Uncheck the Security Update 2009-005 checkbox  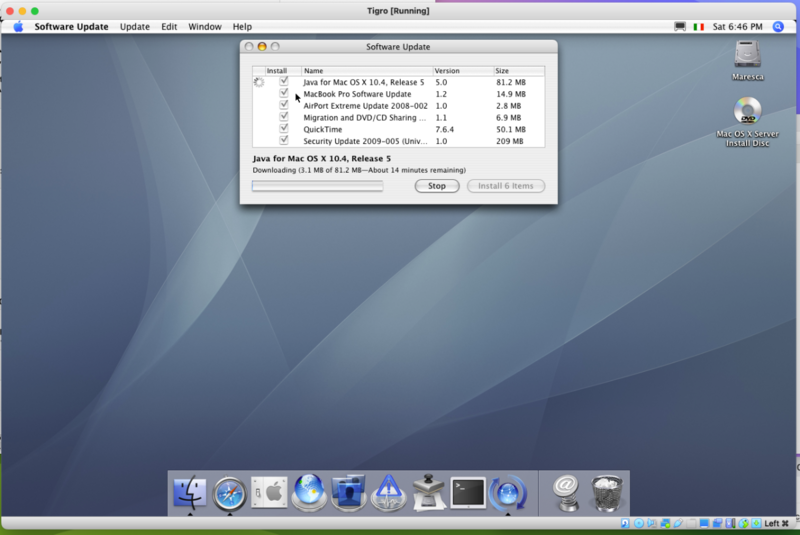tap(284, 140)
